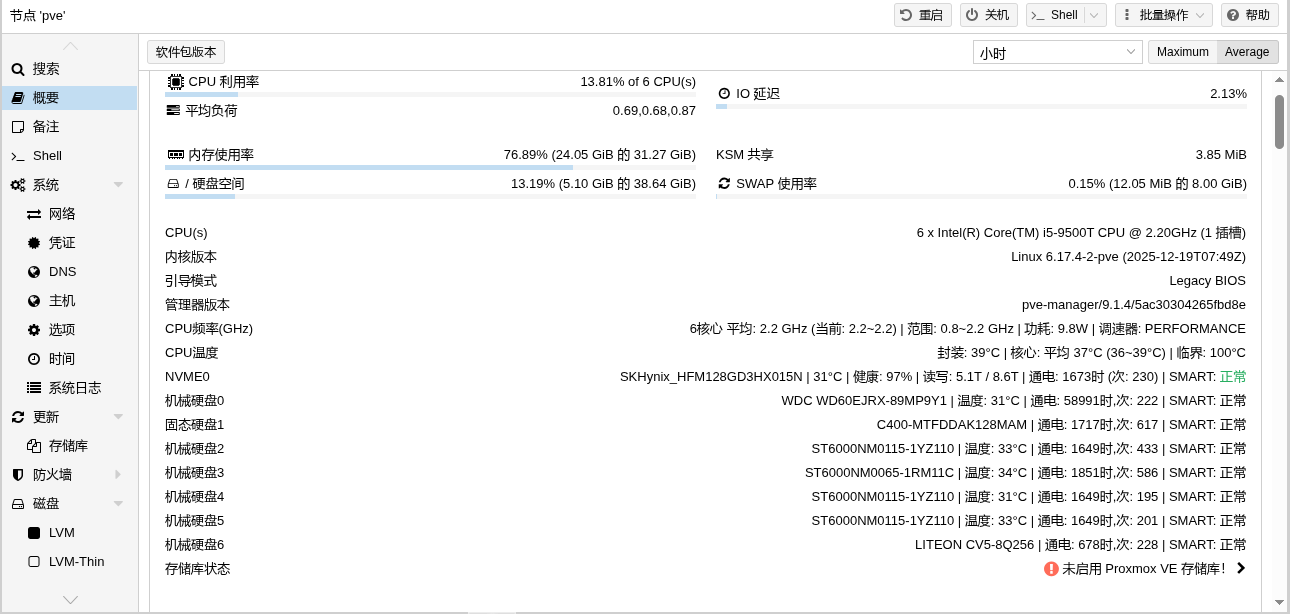Select 主机 hosts in sidebar
The height and width of the screenshot is (614, 1290).
coord(62,301)
